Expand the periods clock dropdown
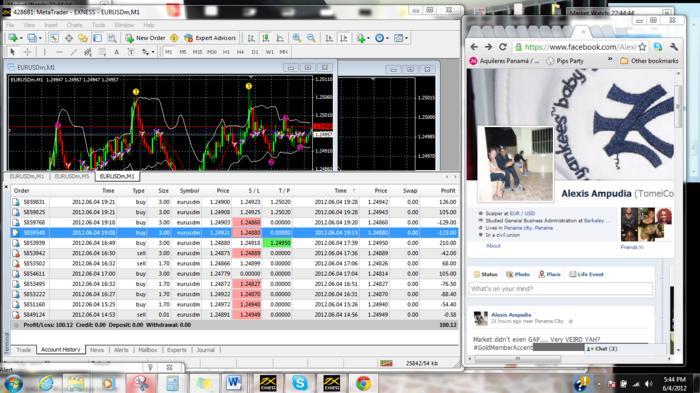Viewport: 700px width, 393px height. (387, 38)
